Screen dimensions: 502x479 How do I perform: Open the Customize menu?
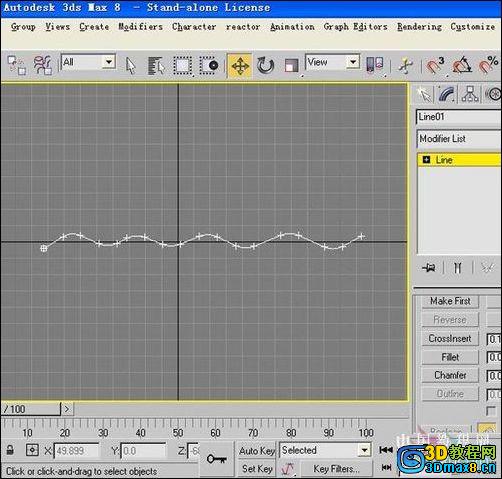tap(473, 27)
